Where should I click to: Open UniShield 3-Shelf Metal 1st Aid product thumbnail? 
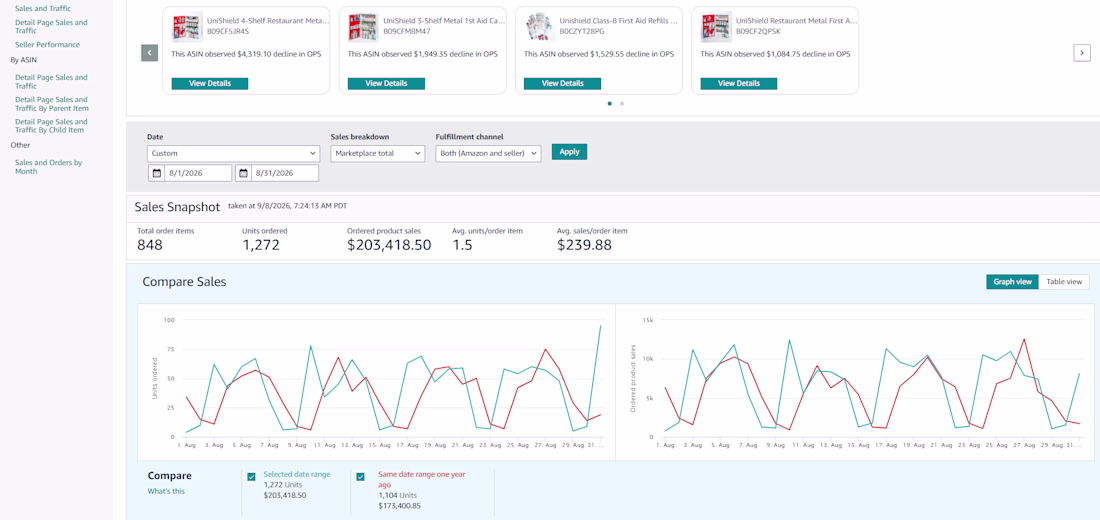[x=363, y=27]
